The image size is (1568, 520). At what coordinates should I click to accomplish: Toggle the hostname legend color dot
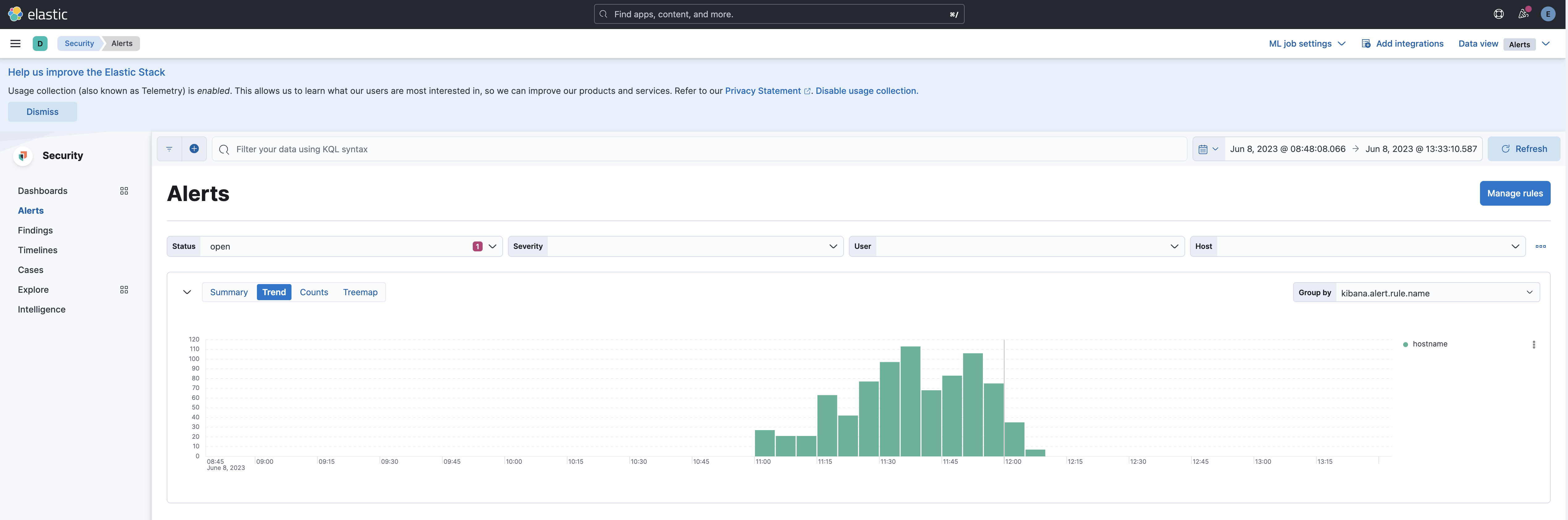1406,345
